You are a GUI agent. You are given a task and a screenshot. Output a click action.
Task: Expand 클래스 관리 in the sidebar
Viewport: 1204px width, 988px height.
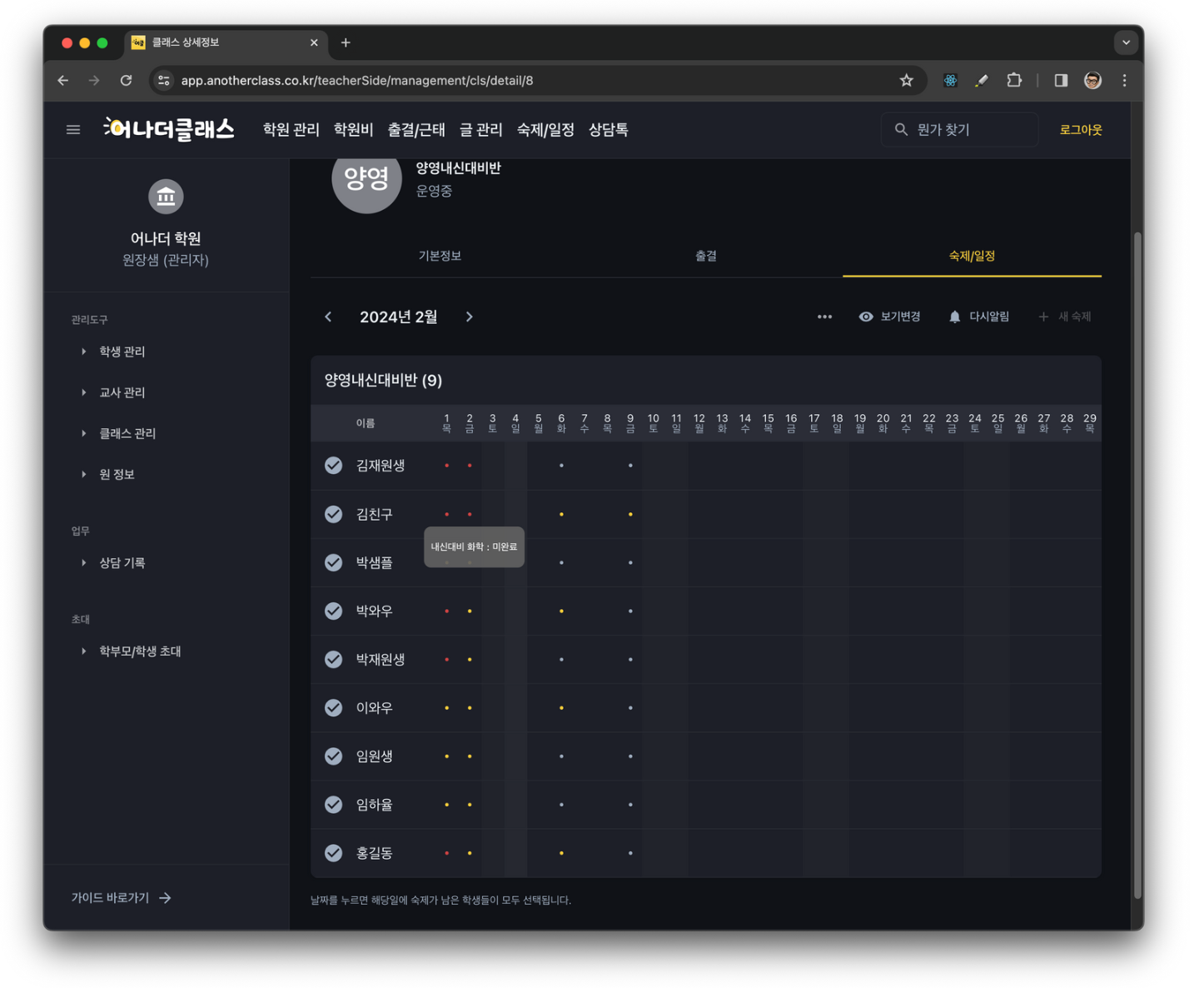pyautogui.click(x=127, y=433)
